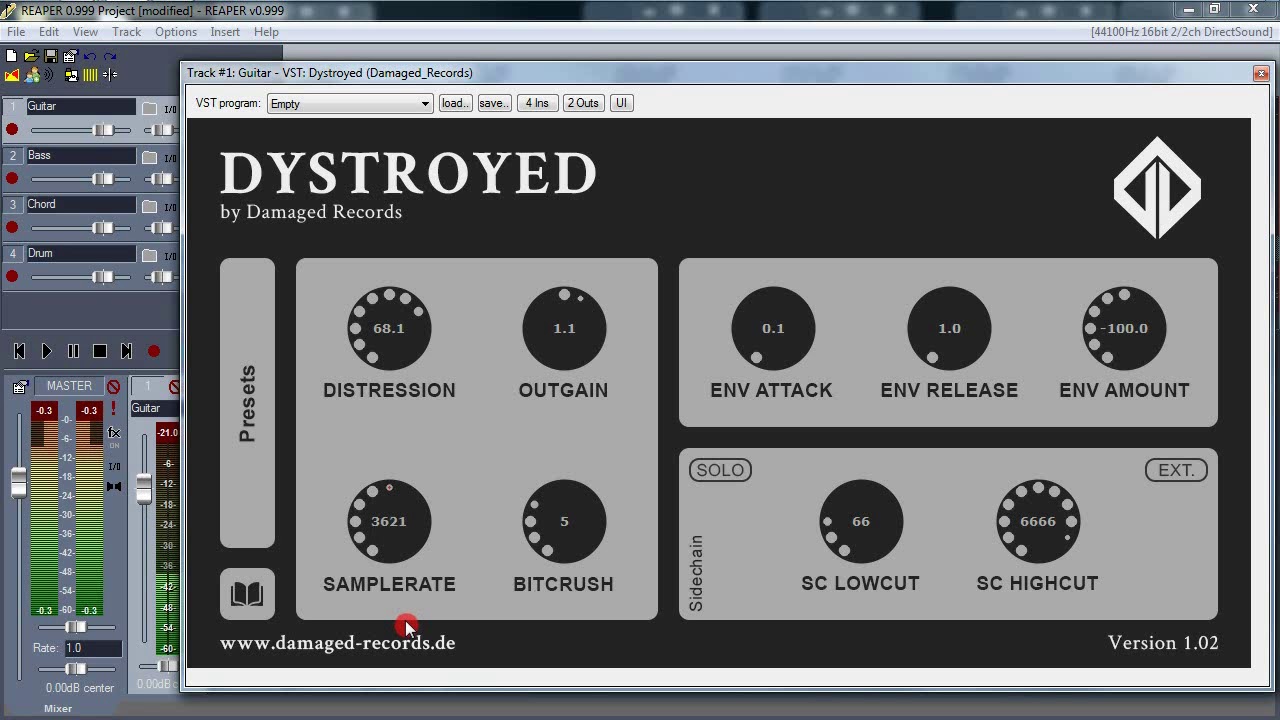Click the 4 Ins button
The height and width of the screenshot is (720, 1280).
click(537, 103)
